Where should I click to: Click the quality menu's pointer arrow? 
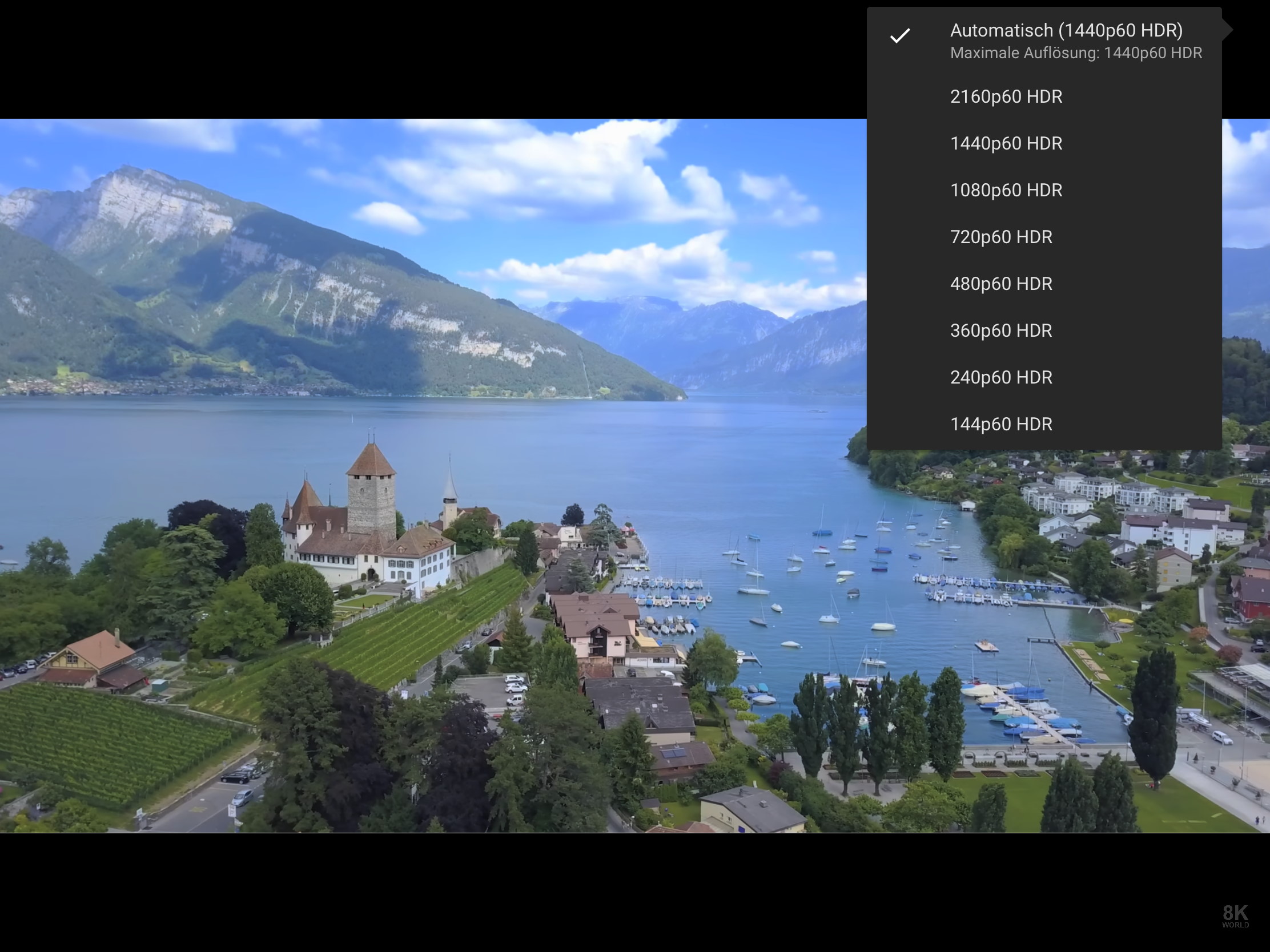point(1227,29)
